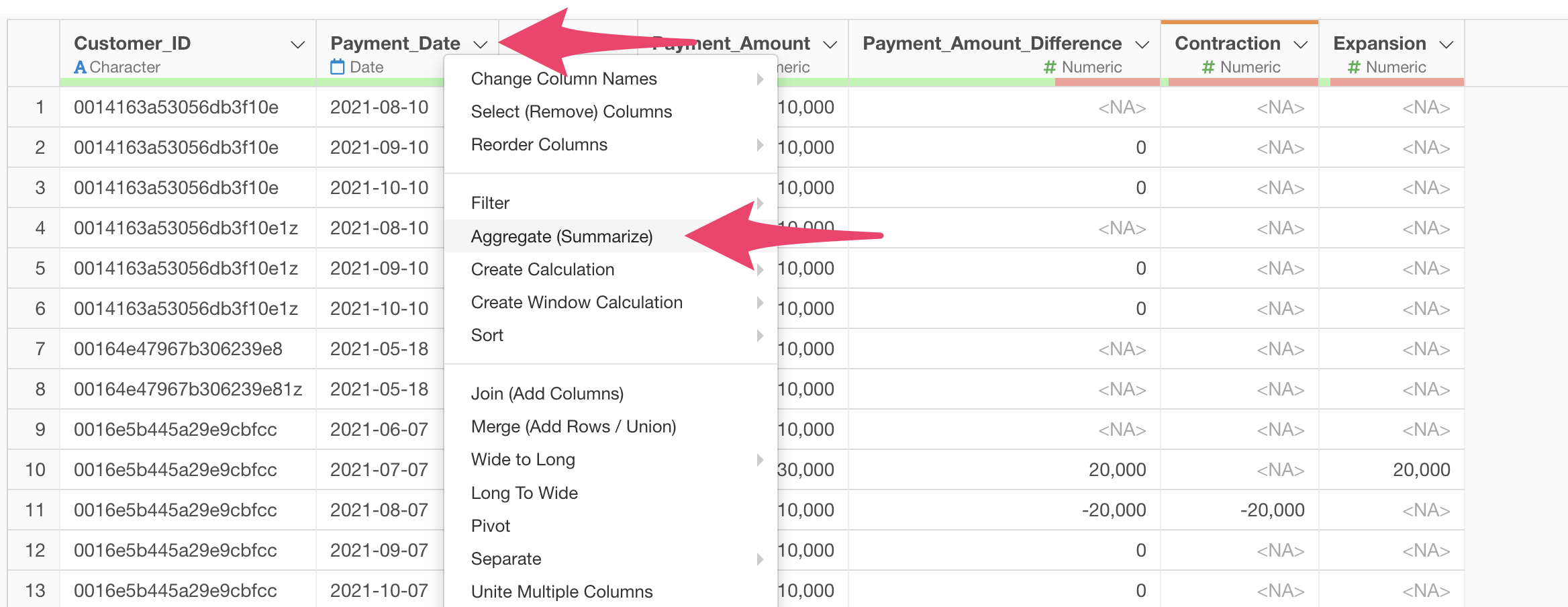This screenshot has width=1568, height=607.
Task: Expand Payment_Amount column dropdown
Action: click(830, 45)
